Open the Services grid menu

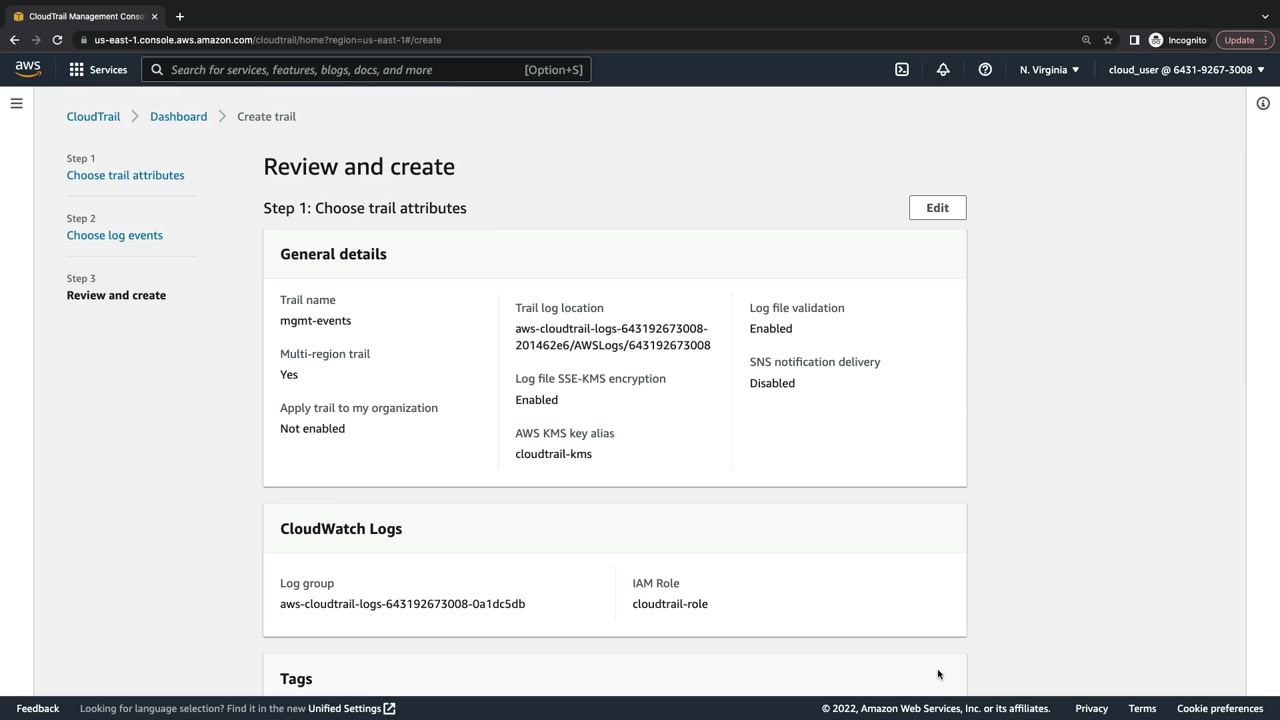tap(97, 70)
